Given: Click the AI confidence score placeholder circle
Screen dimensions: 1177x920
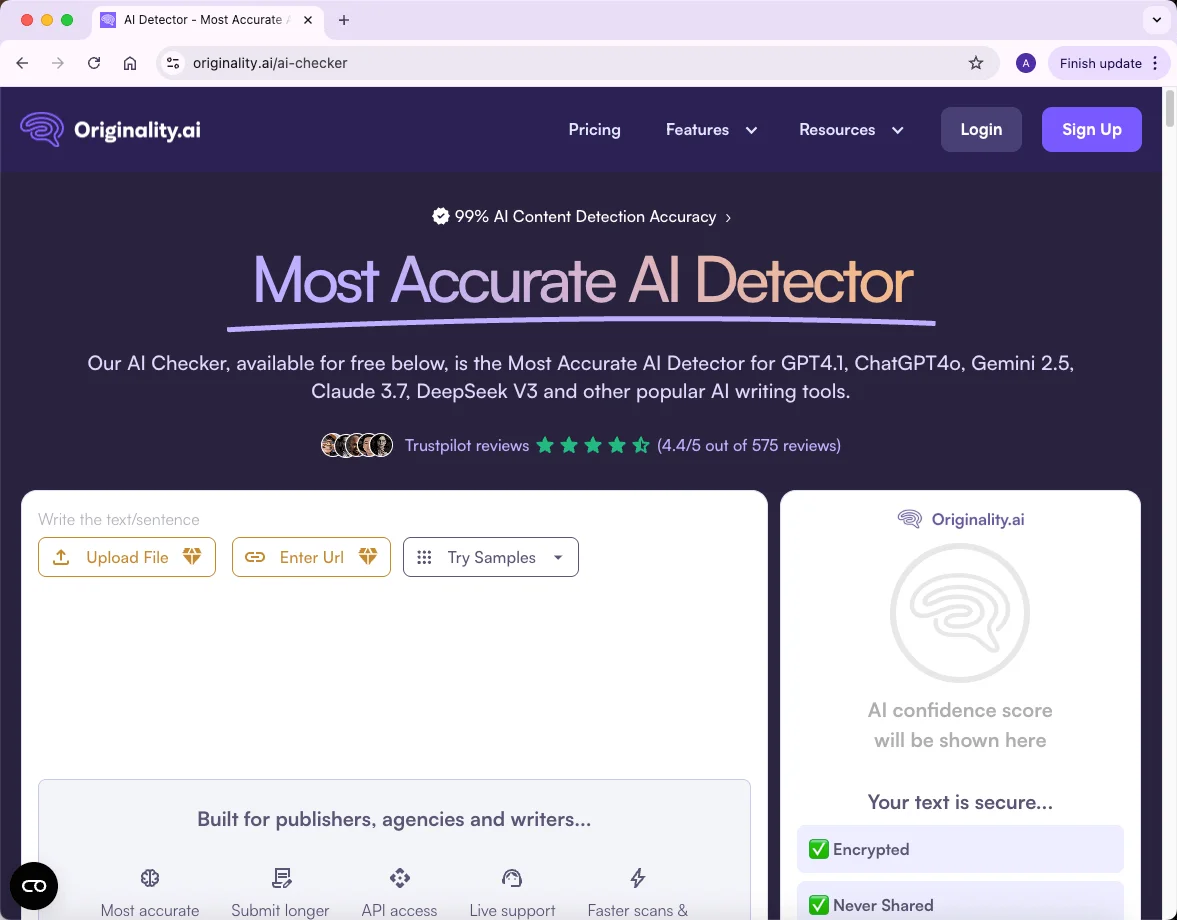Looking at the screenshot, I should (960, 612).
